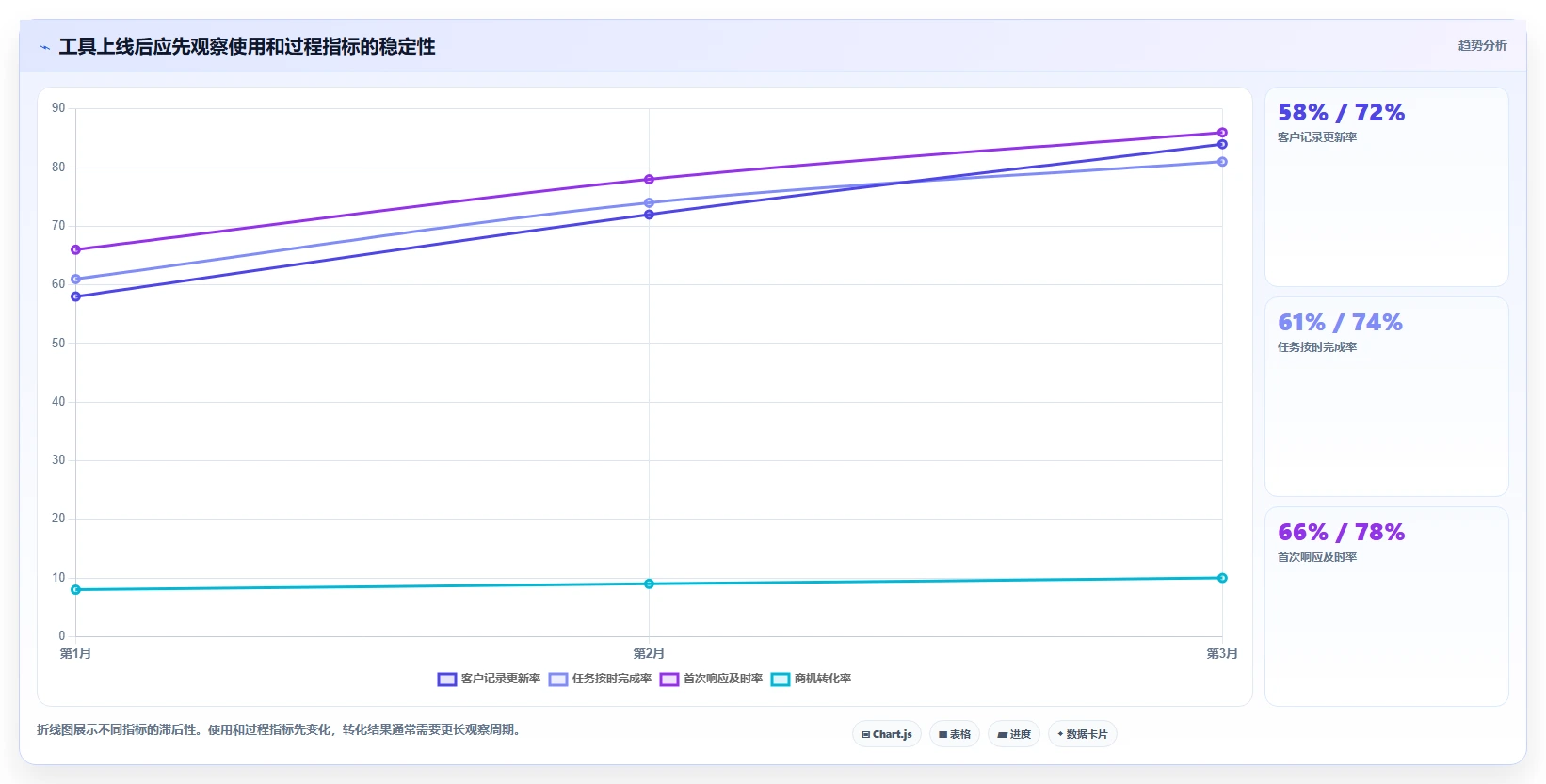
Task: Click the 首次响应及时率 data point at 第1月
Action: (76, 250)
